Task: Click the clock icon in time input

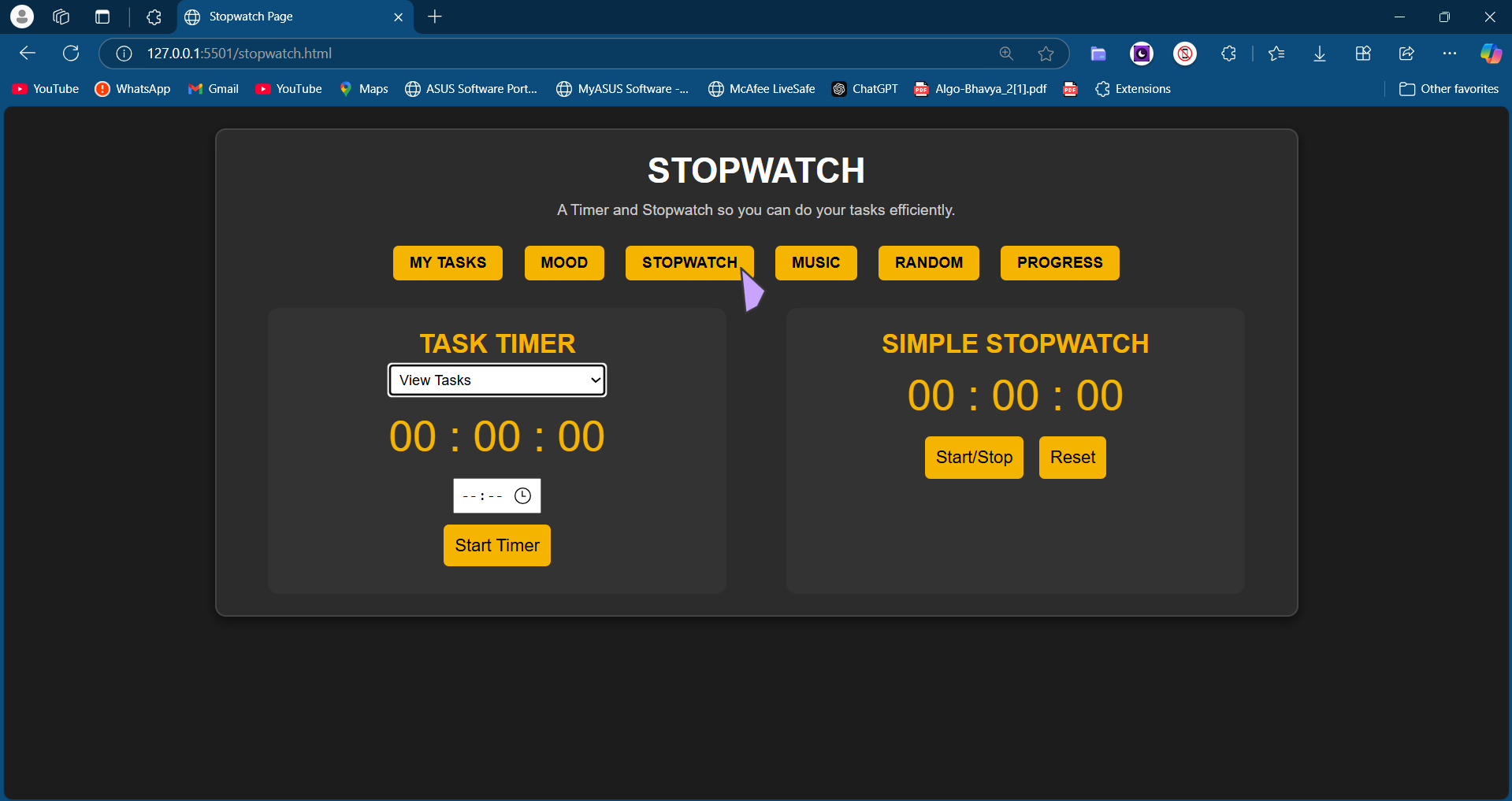Action: (x=522, y=495)
